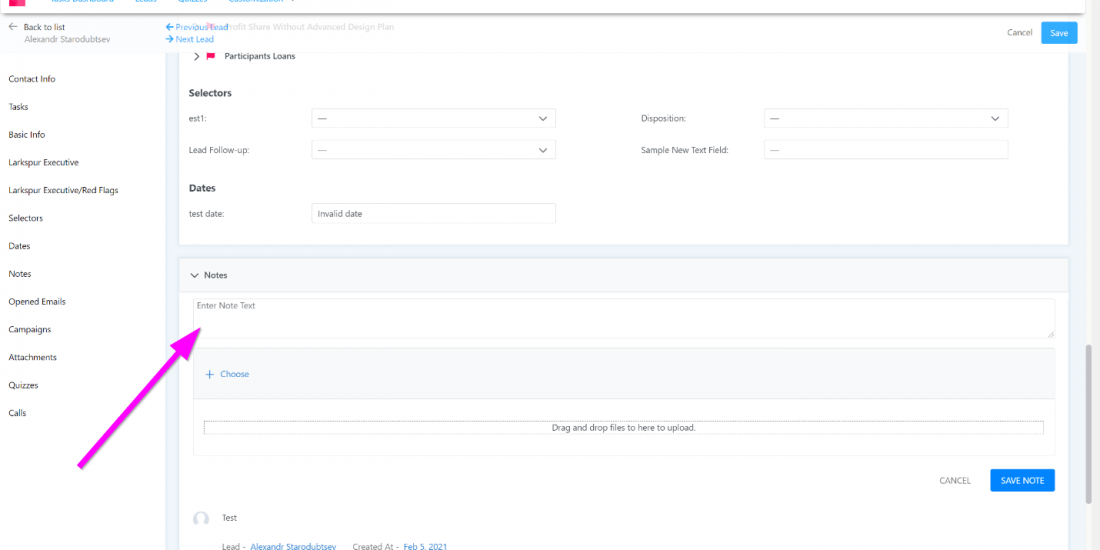Click the blue Save button at top

coord(1059,33)
